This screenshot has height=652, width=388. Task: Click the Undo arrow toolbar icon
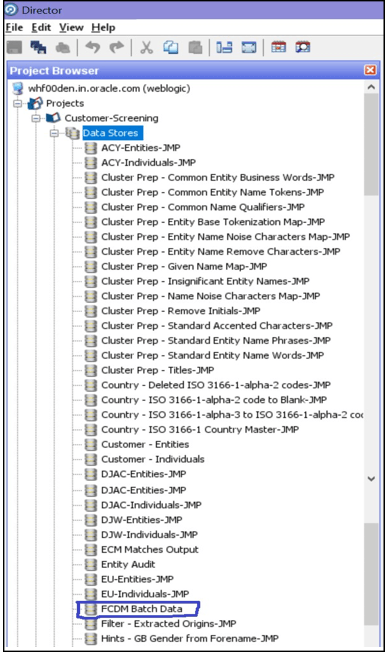pyautogui.click(x=93, y=47)
